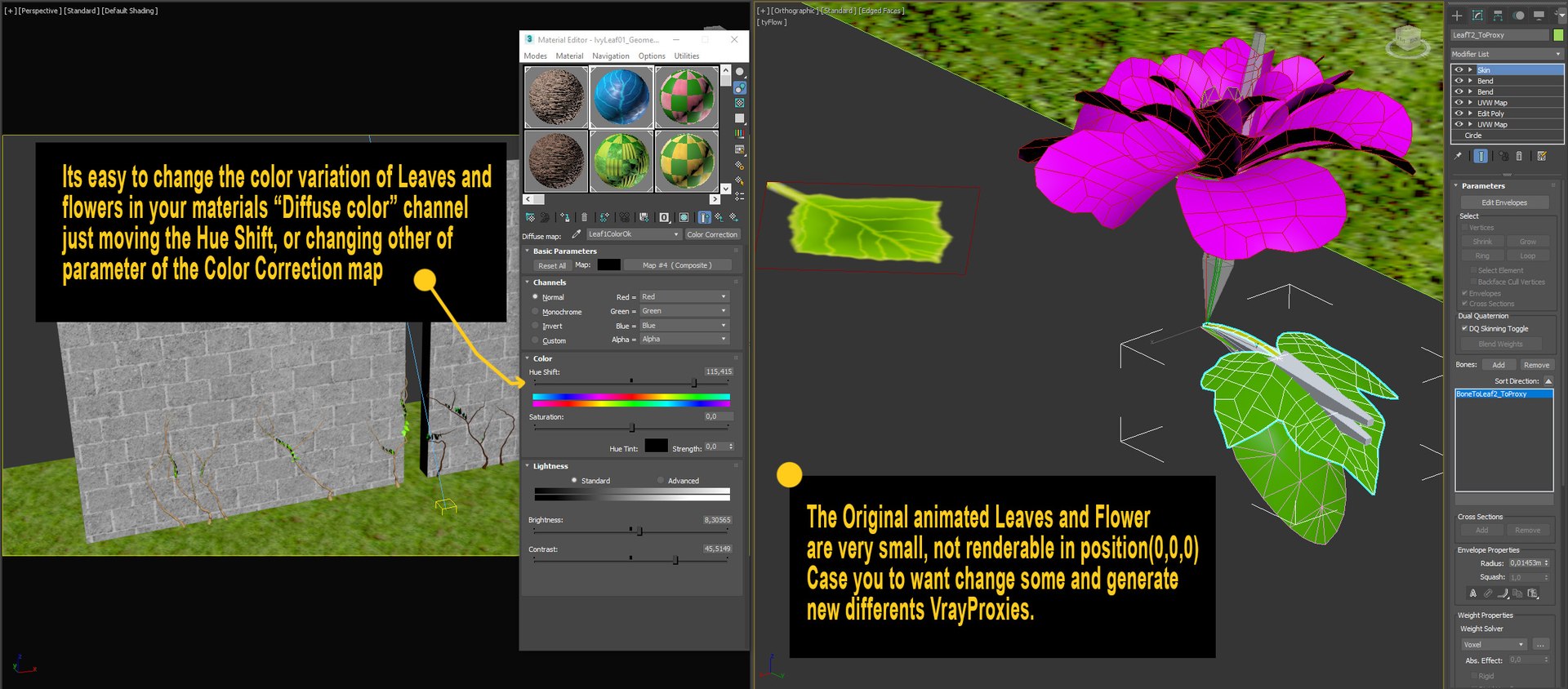
Task: Open the Display panel icon
Action: (x=1539, y=16)
